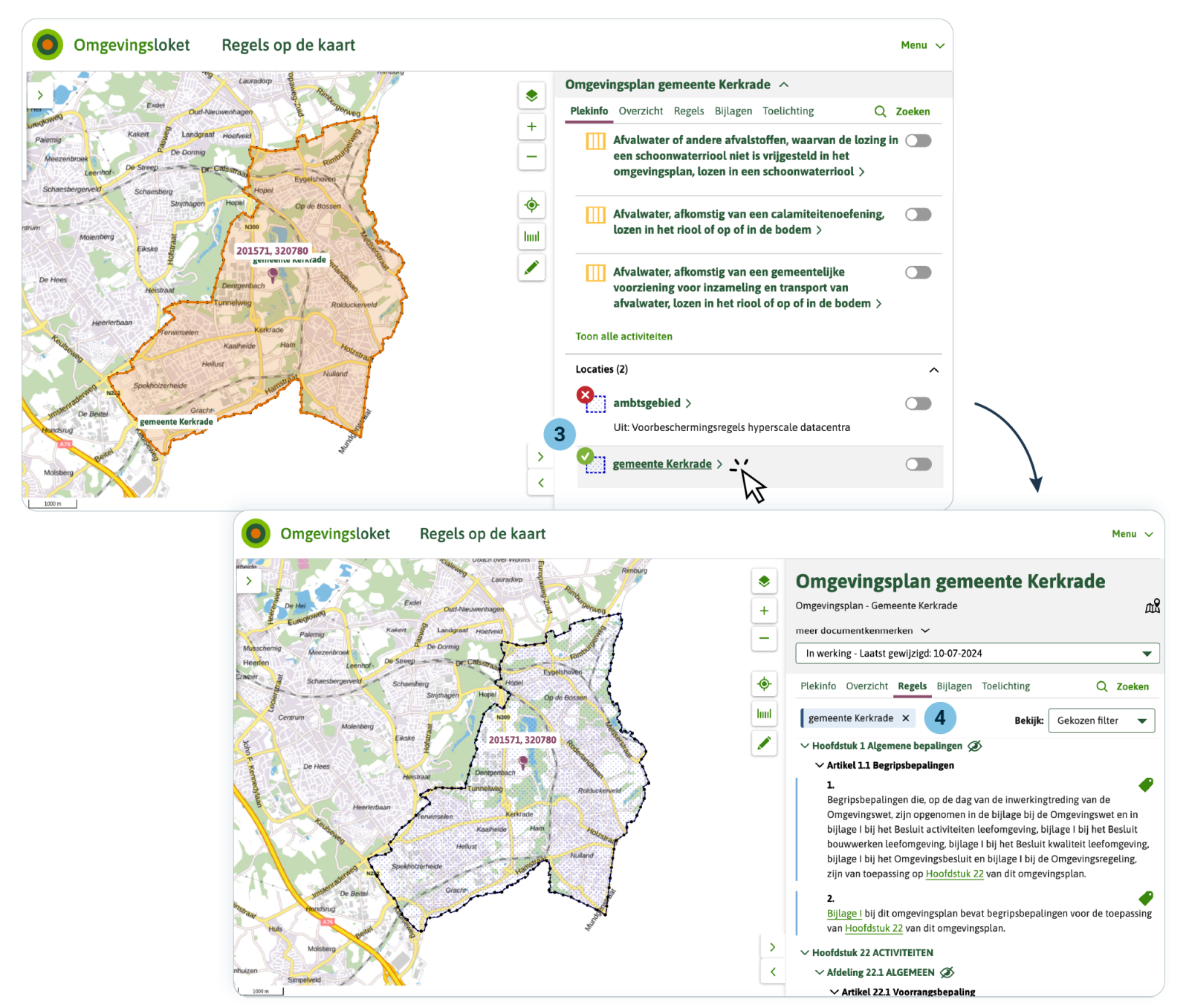Click the Toon alle activiteiten link
This screenshot has width=1189, height=1008.
(x=623, y=336)
